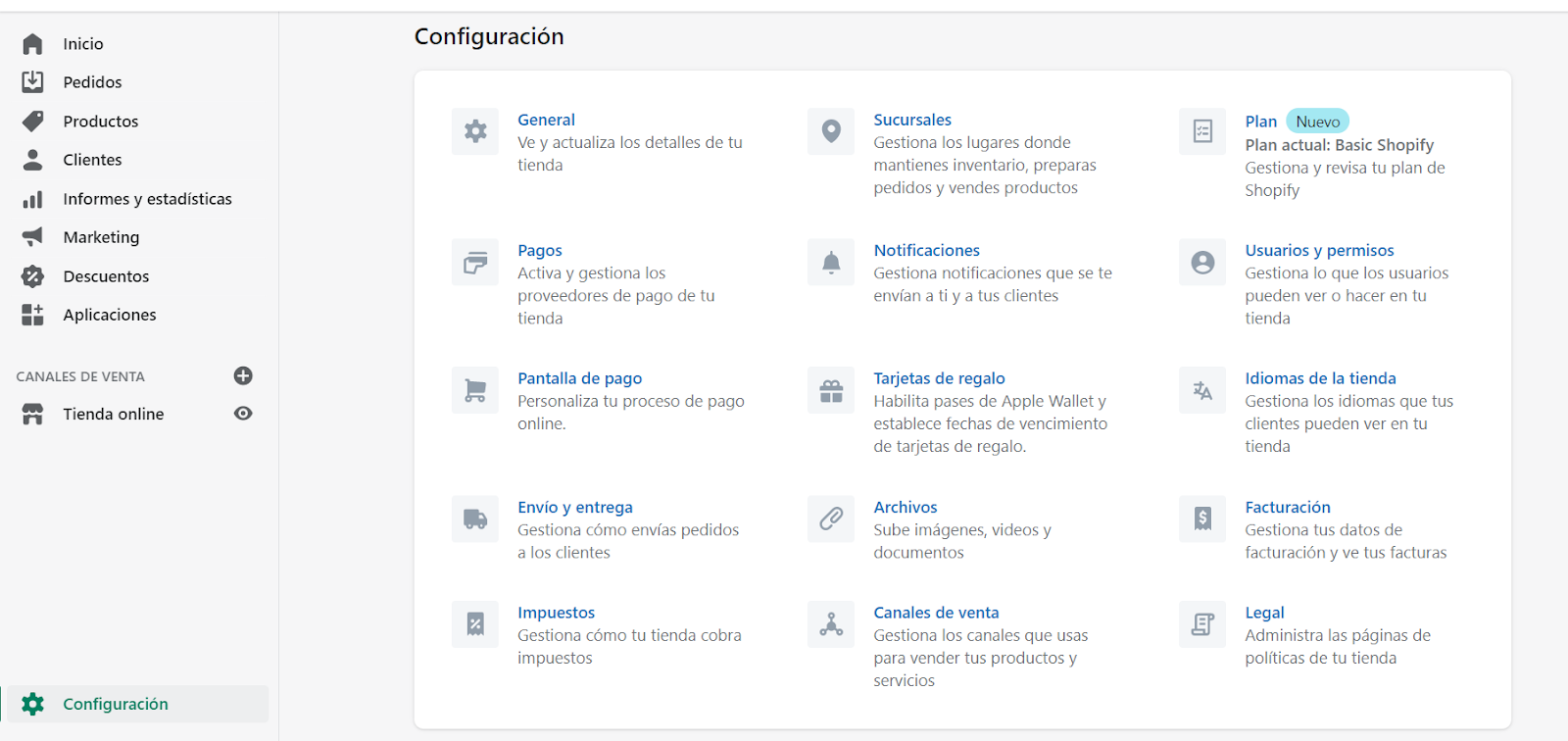Click the Configuración gear icon in the sidebar

tap(32, 704)
